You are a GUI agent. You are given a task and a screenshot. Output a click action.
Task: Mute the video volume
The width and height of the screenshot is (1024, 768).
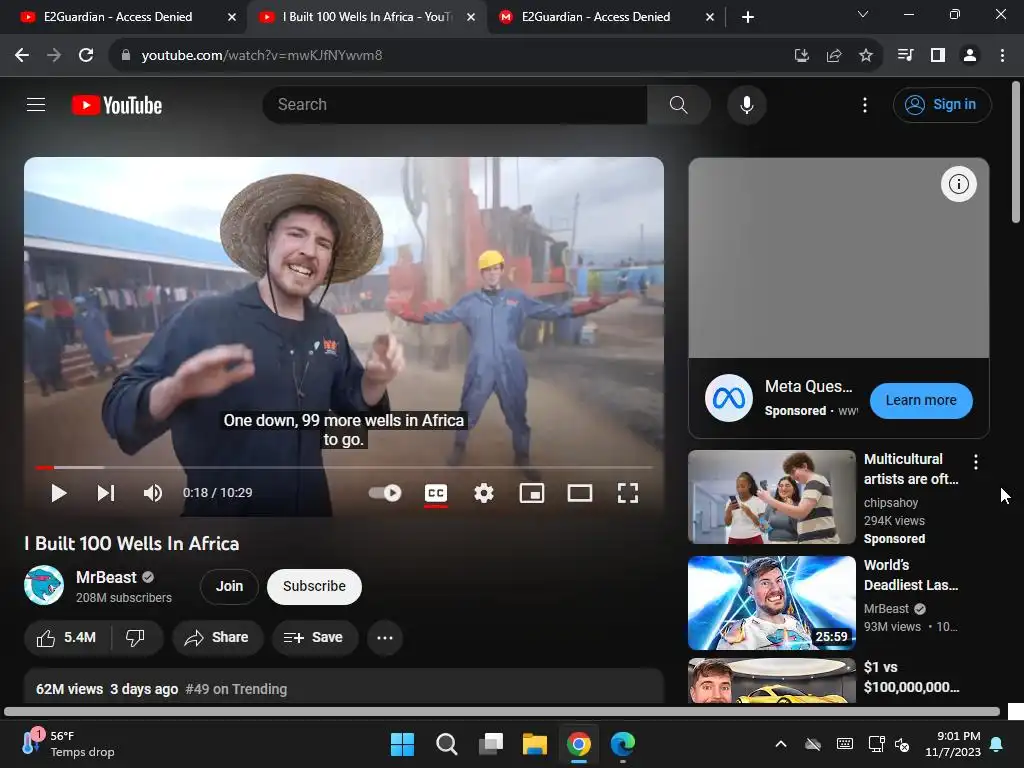click(x=153, y=493)
